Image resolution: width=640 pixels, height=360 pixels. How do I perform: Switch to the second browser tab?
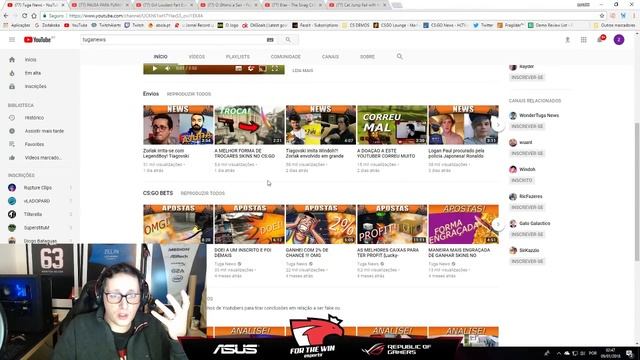(x=100, y=5)
